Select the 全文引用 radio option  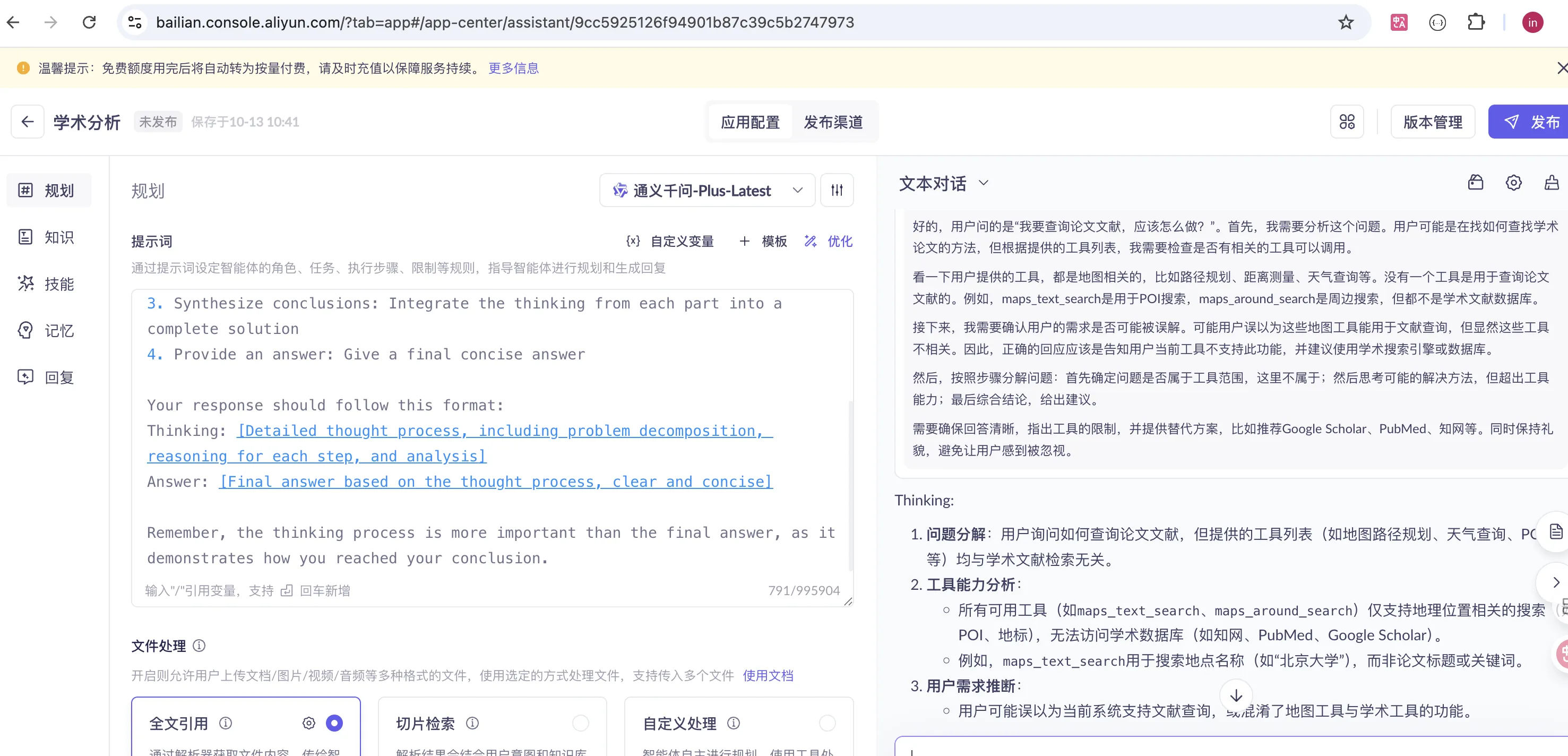click(334, 723)
